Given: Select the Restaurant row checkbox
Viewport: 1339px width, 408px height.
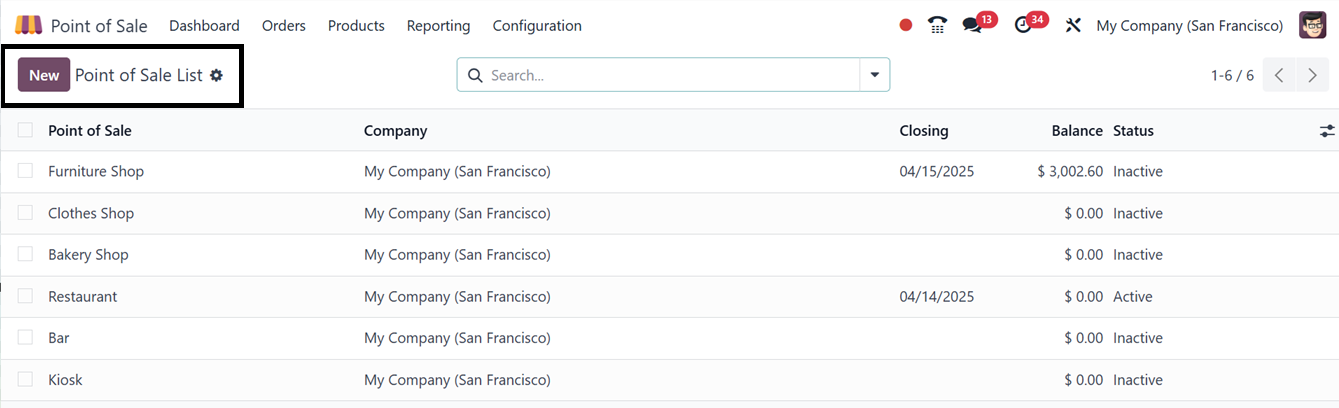Looking at the screenshot, I should [x=25, y=296].
